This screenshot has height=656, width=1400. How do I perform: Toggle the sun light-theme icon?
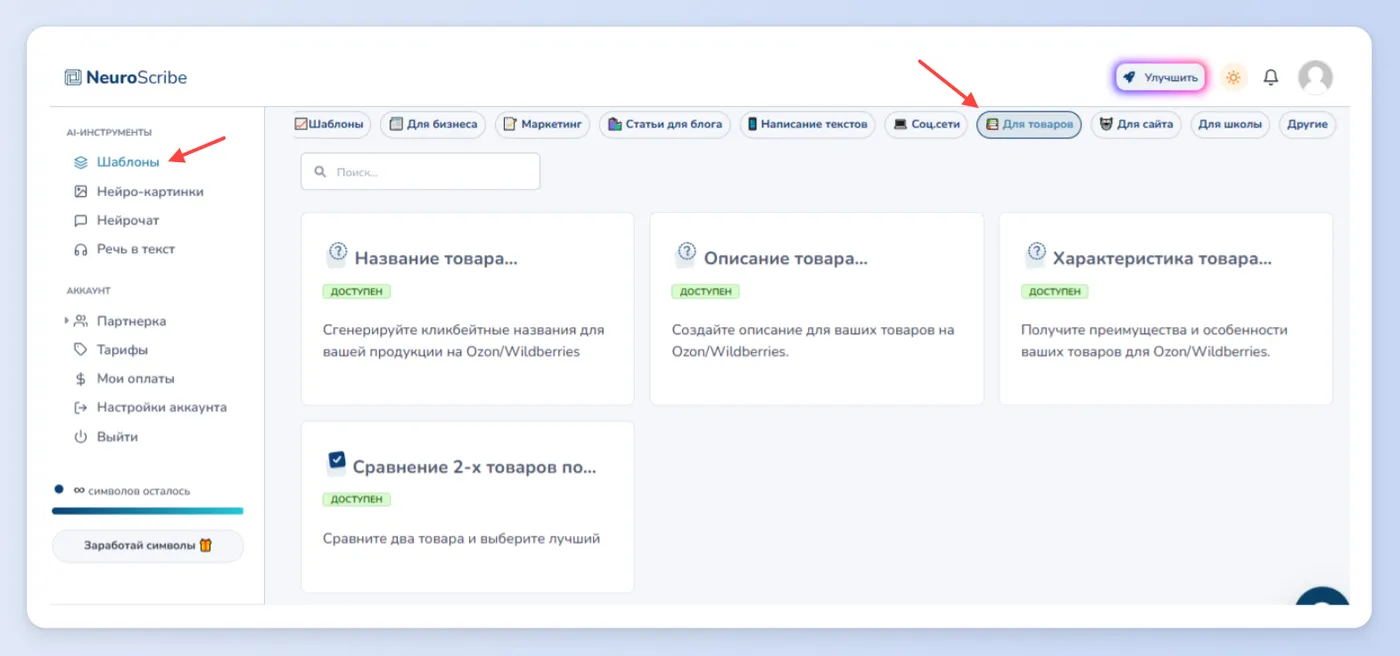(1234, 77)
